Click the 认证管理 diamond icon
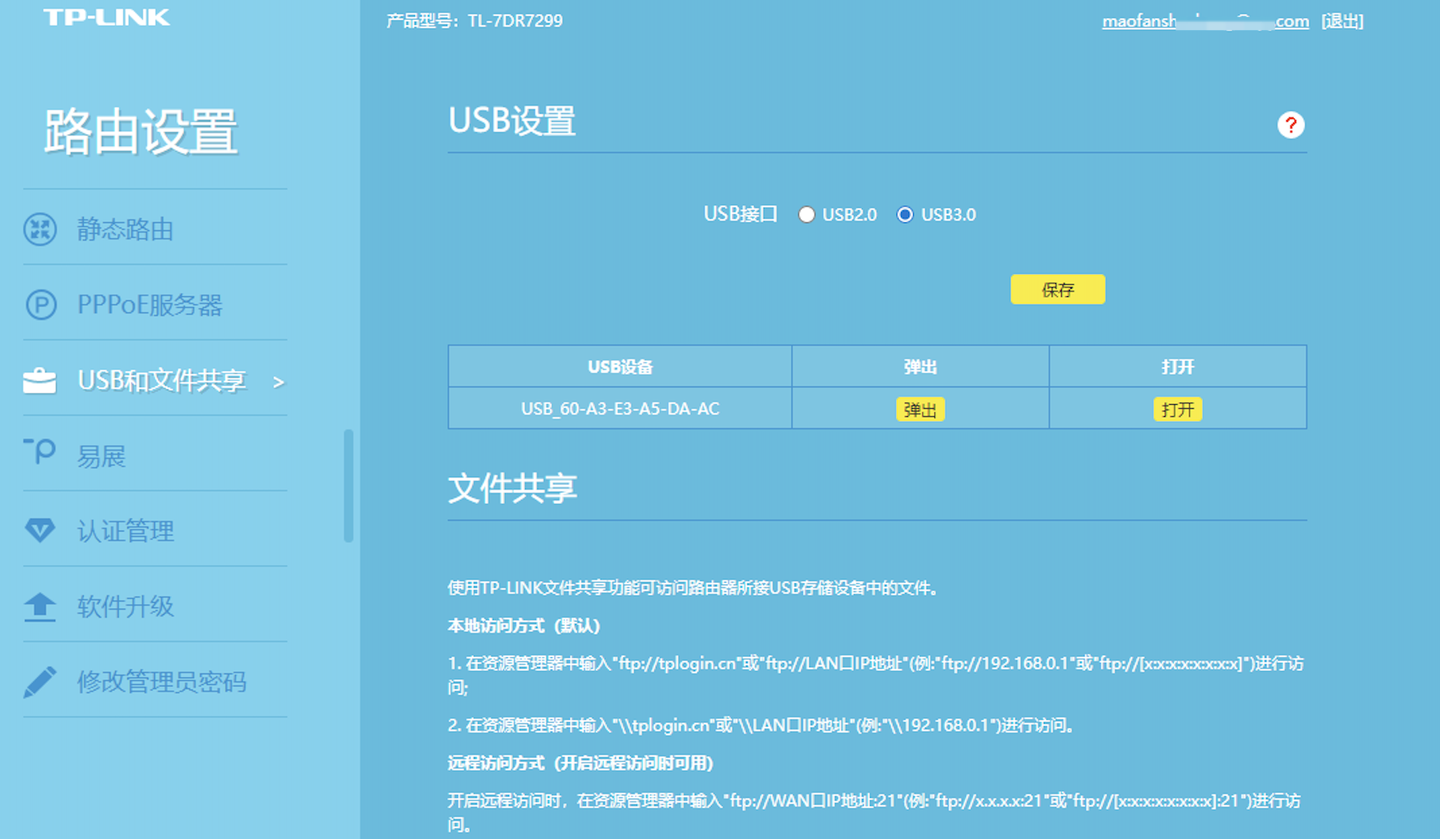 40,531
